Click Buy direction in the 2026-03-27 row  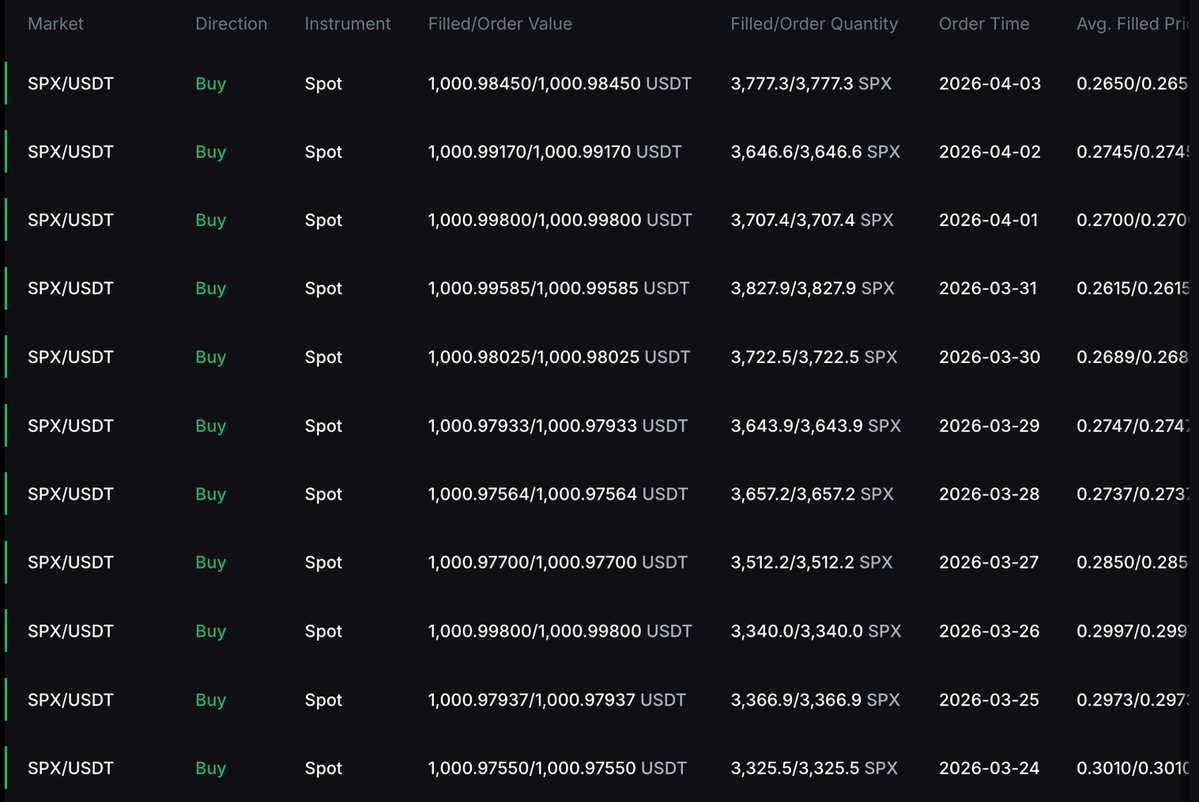(210, 563)
